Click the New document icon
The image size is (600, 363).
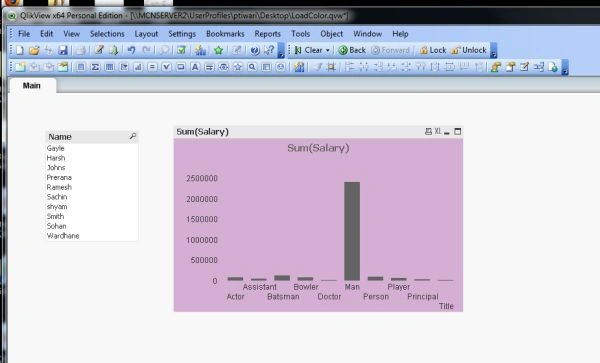point(20,50)
